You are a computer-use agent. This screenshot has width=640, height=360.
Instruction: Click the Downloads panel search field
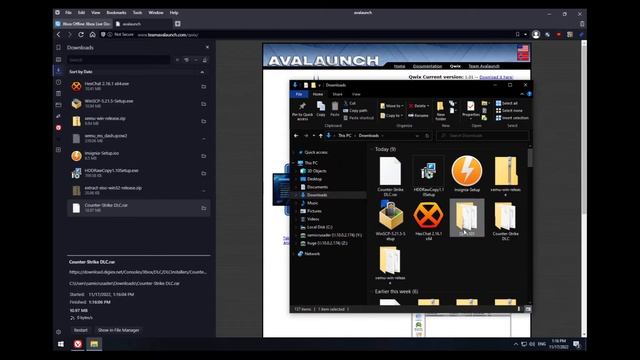(x=118, y=60)
